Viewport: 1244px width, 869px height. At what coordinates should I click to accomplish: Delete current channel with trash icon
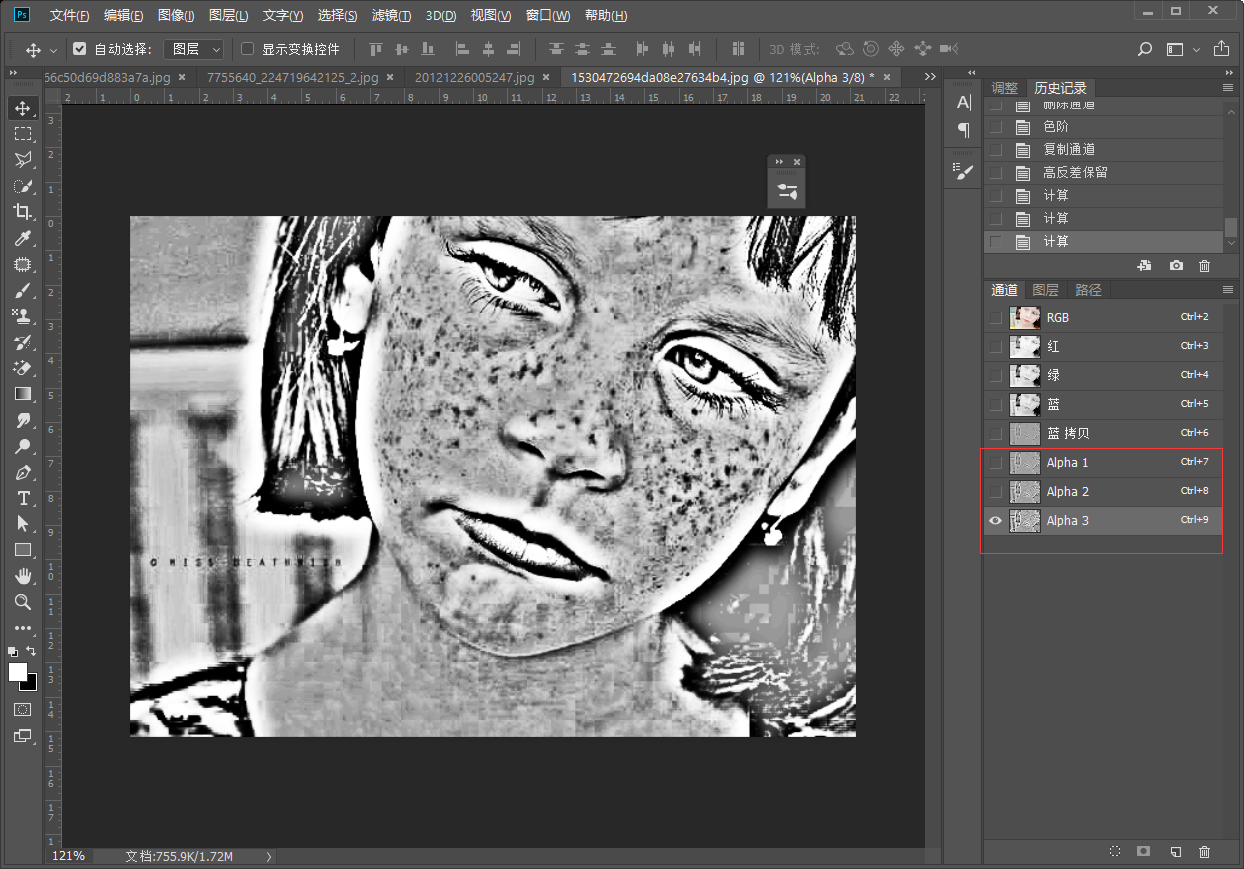(1204, 851)
